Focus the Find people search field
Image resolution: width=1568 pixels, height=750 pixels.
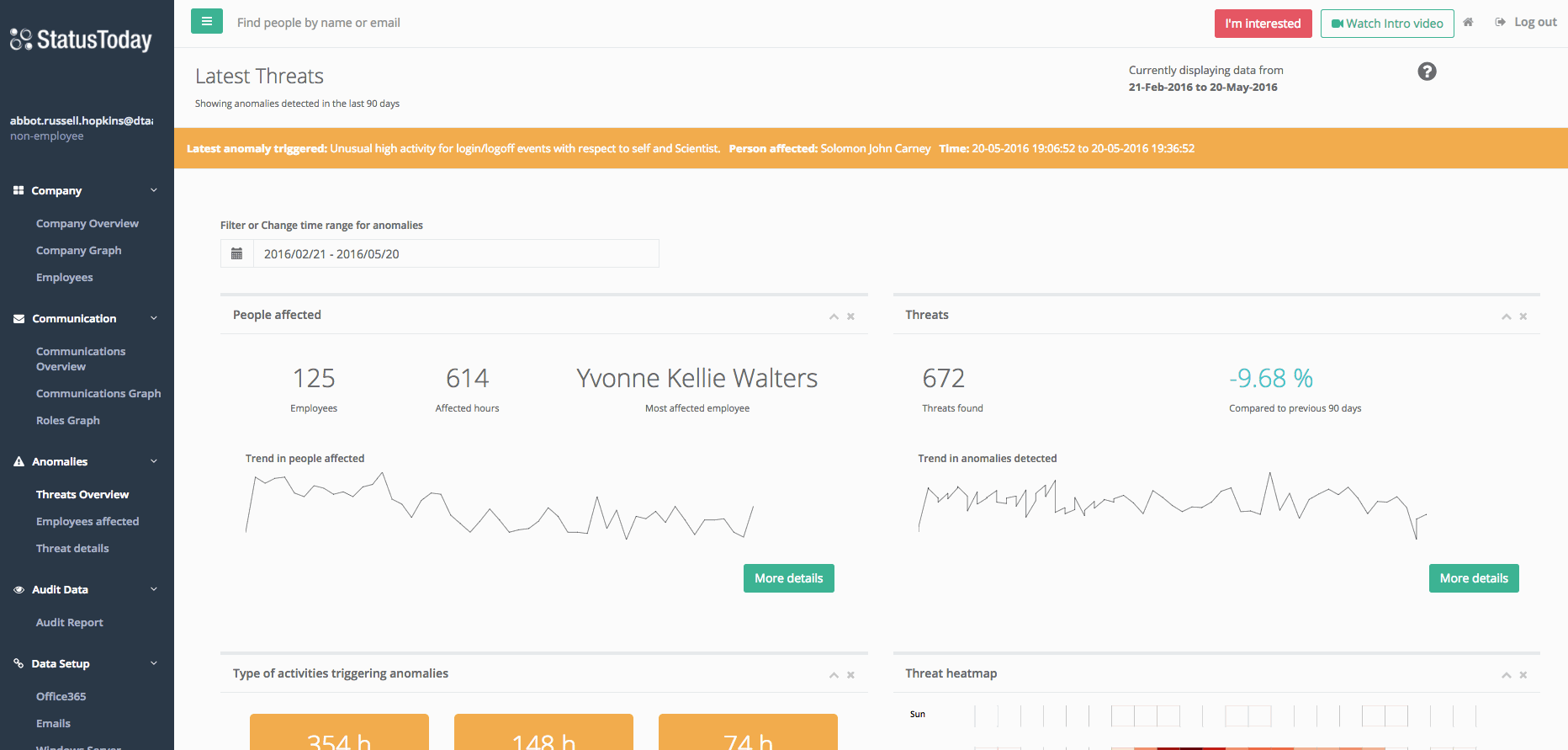coord(319,23)
